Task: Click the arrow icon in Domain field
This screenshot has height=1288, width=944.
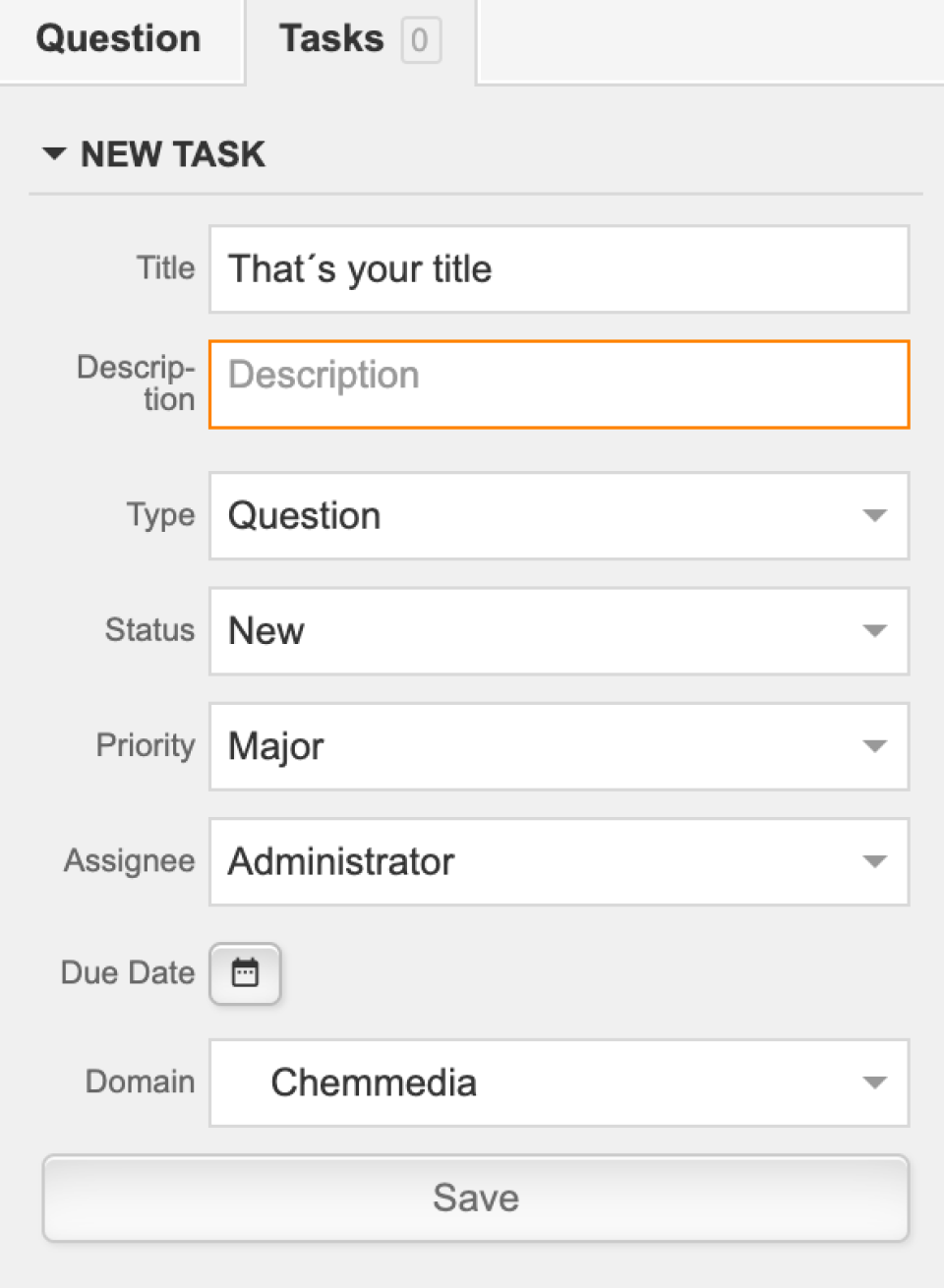Action: point(874,1083)
